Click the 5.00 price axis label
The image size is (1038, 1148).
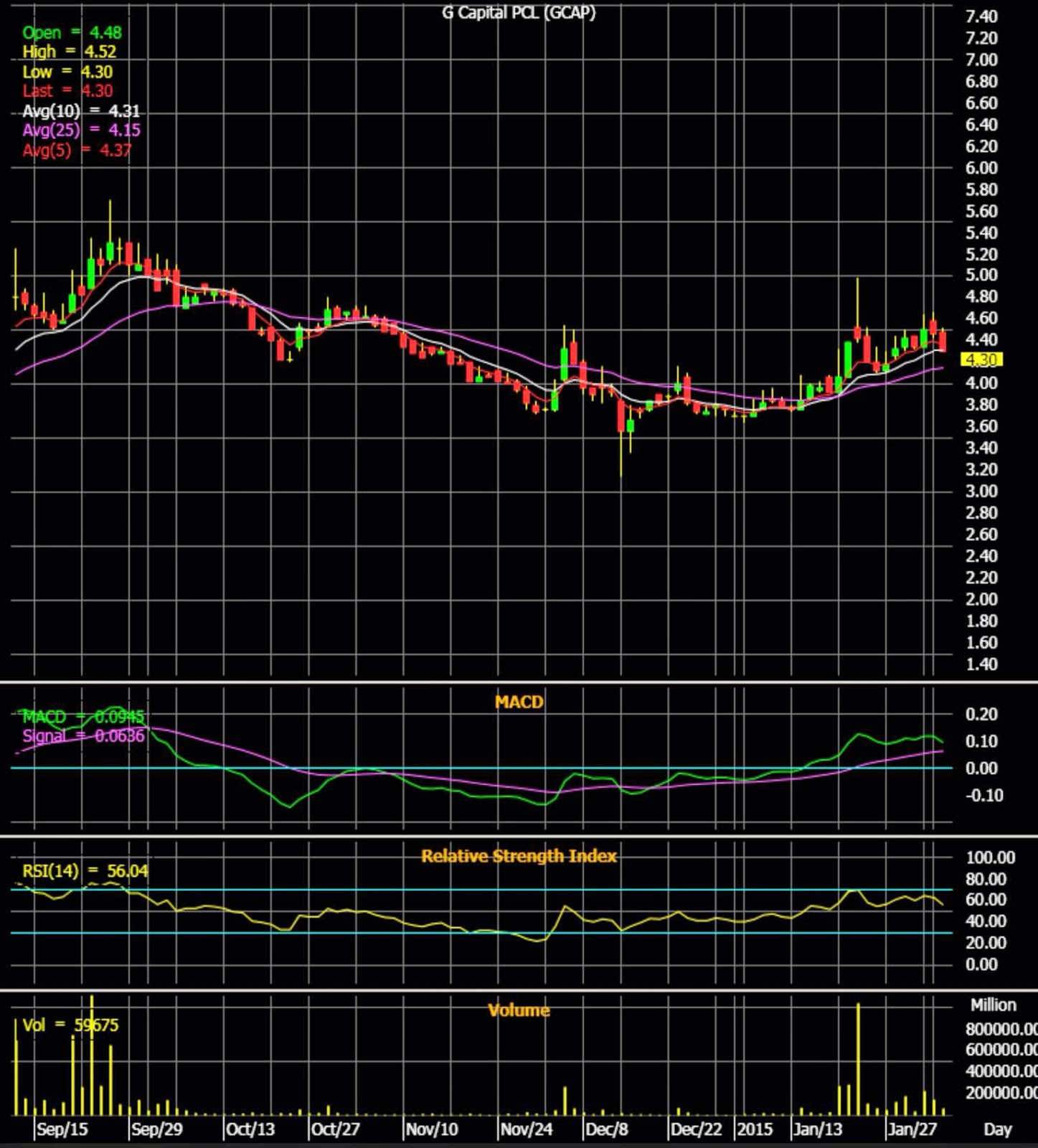click(982, 275)
